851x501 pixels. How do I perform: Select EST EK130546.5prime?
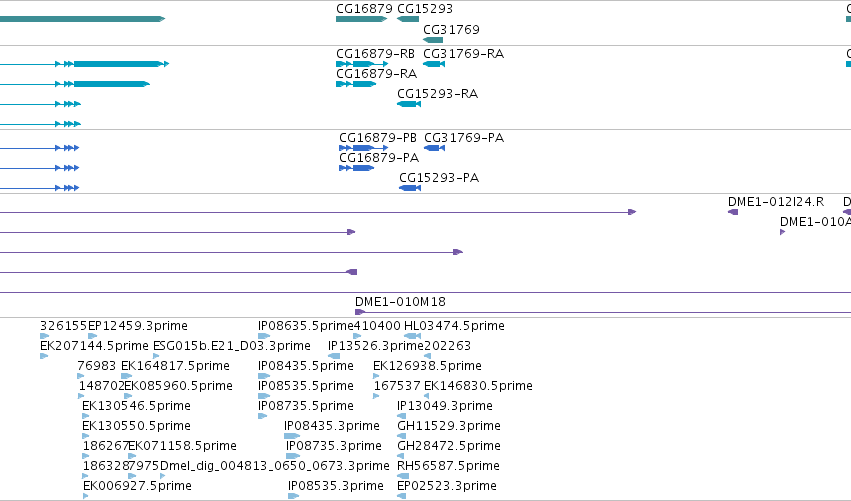(x=136, y=406)
